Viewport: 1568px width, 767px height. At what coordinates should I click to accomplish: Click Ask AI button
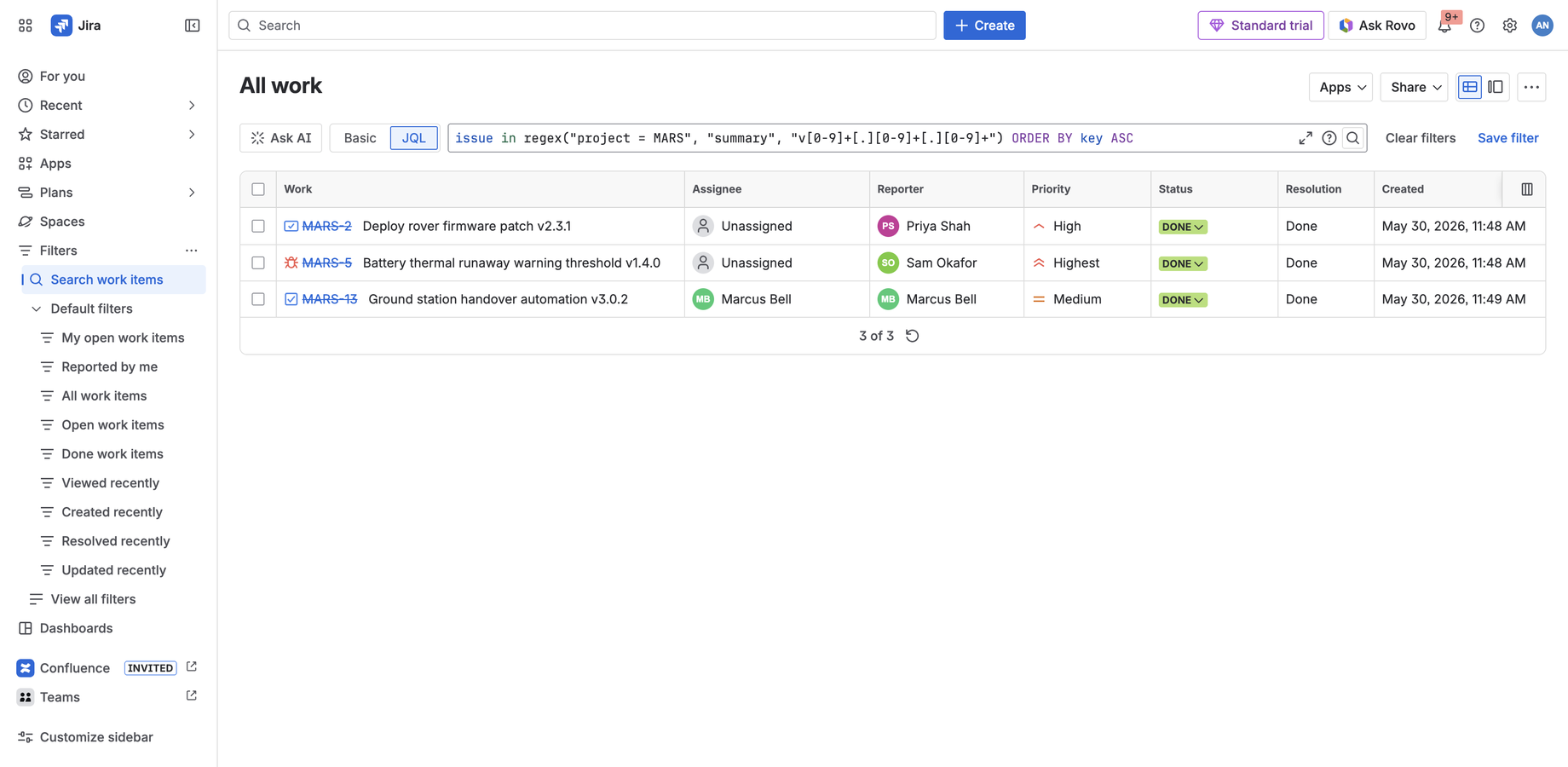pos(280,138)
